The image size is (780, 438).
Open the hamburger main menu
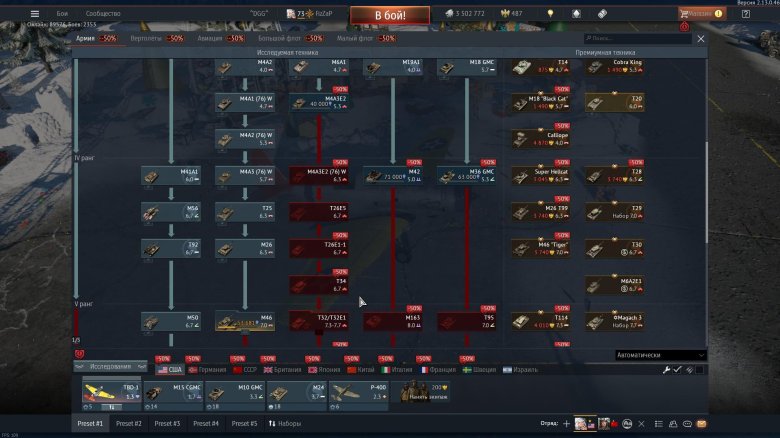pyautogui.click(x=34, y=14)
